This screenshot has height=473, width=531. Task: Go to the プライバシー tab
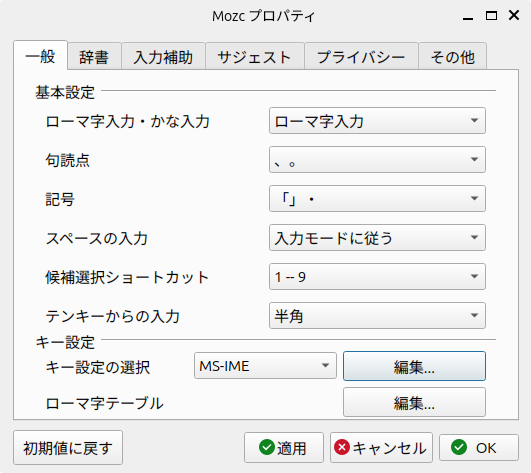coord(361,57)
